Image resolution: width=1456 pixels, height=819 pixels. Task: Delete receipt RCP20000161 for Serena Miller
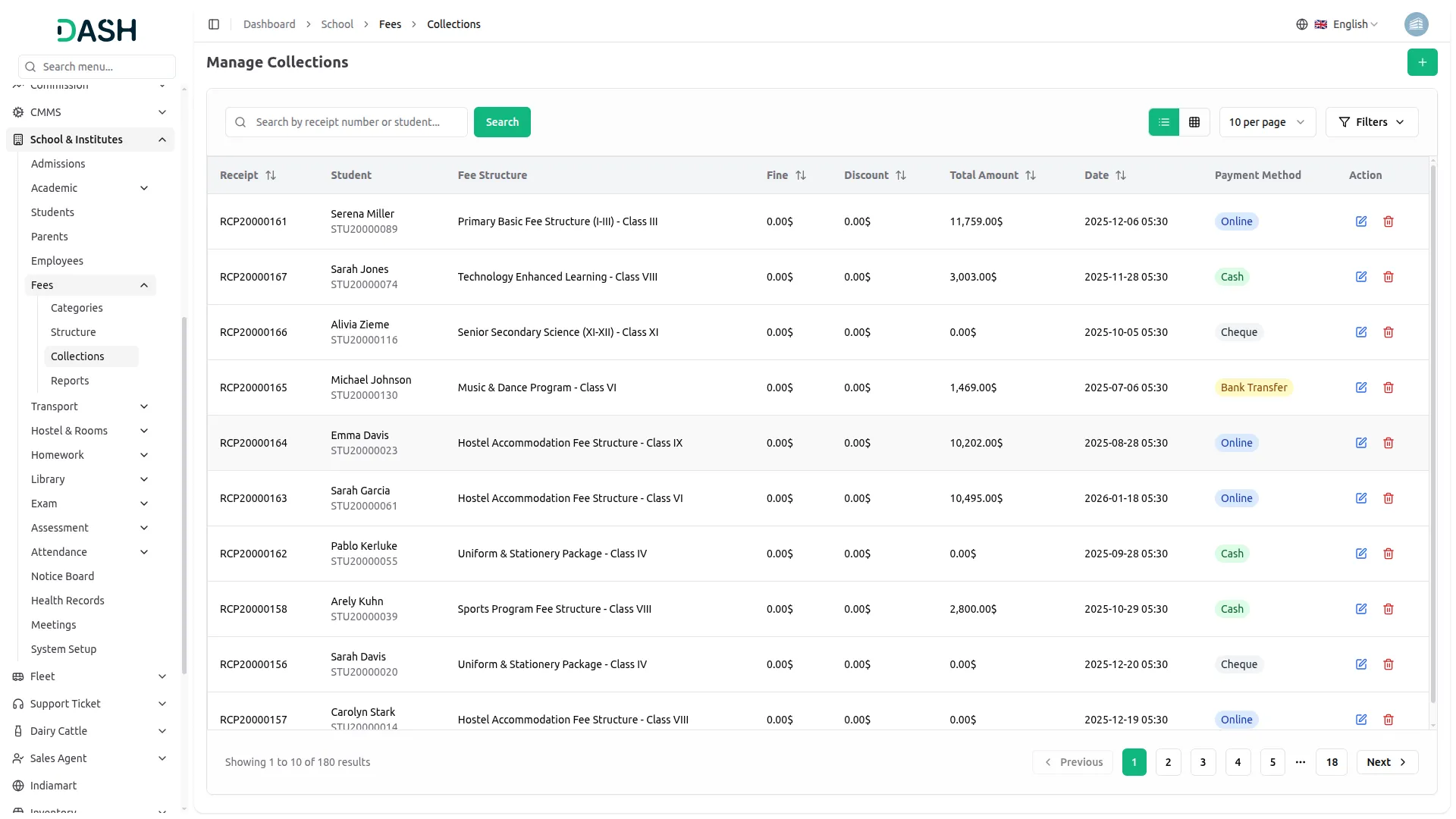pyautogui.click(x=1388, y=221)
